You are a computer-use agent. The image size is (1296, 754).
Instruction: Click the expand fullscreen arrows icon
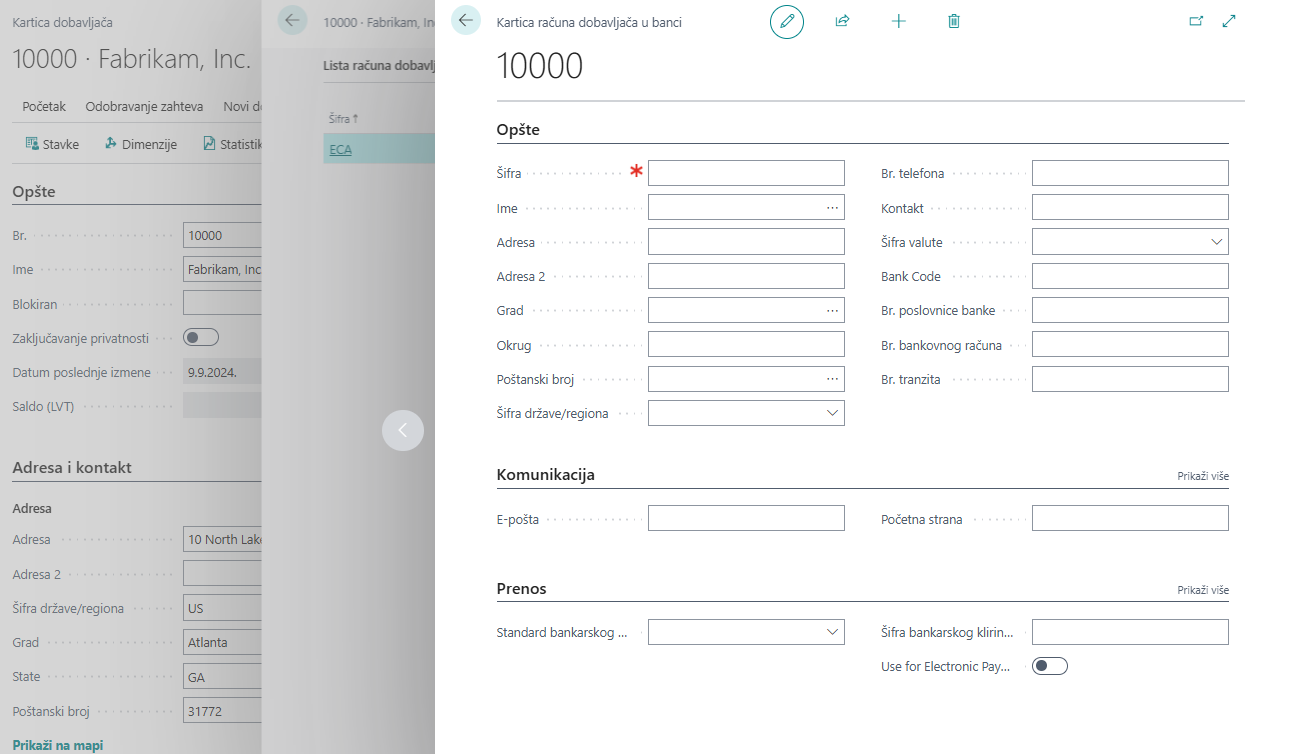1230,21
